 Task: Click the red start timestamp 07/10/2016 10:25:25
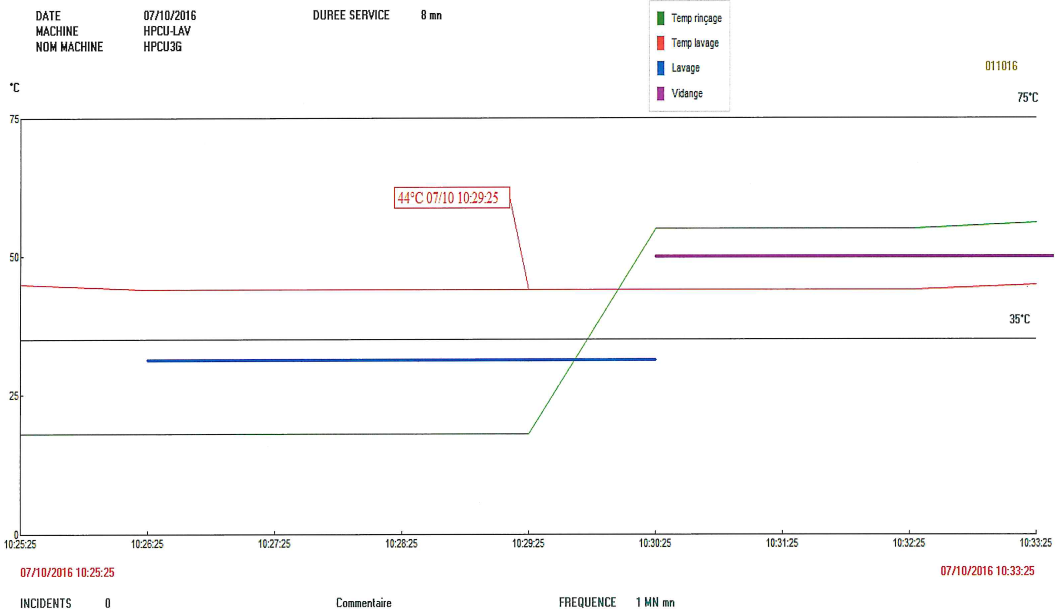point(67,573)
